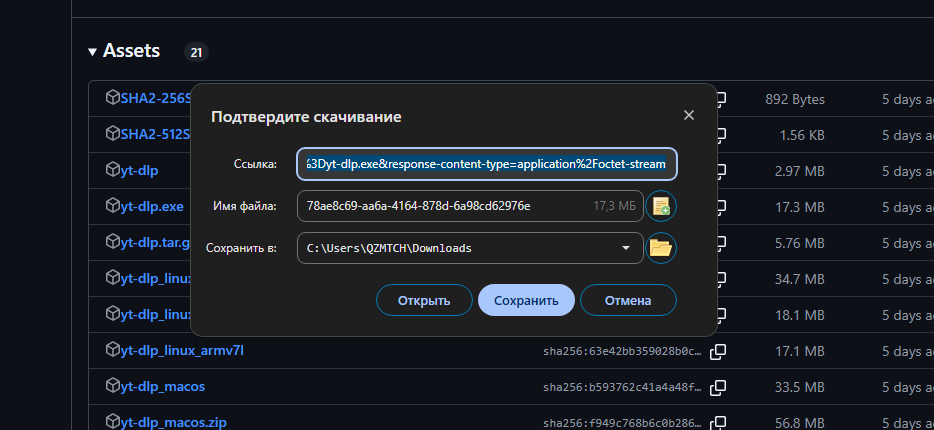
Task: Click the 17.3 MB size of yt-dlp.exe
Action: point(799,207)
